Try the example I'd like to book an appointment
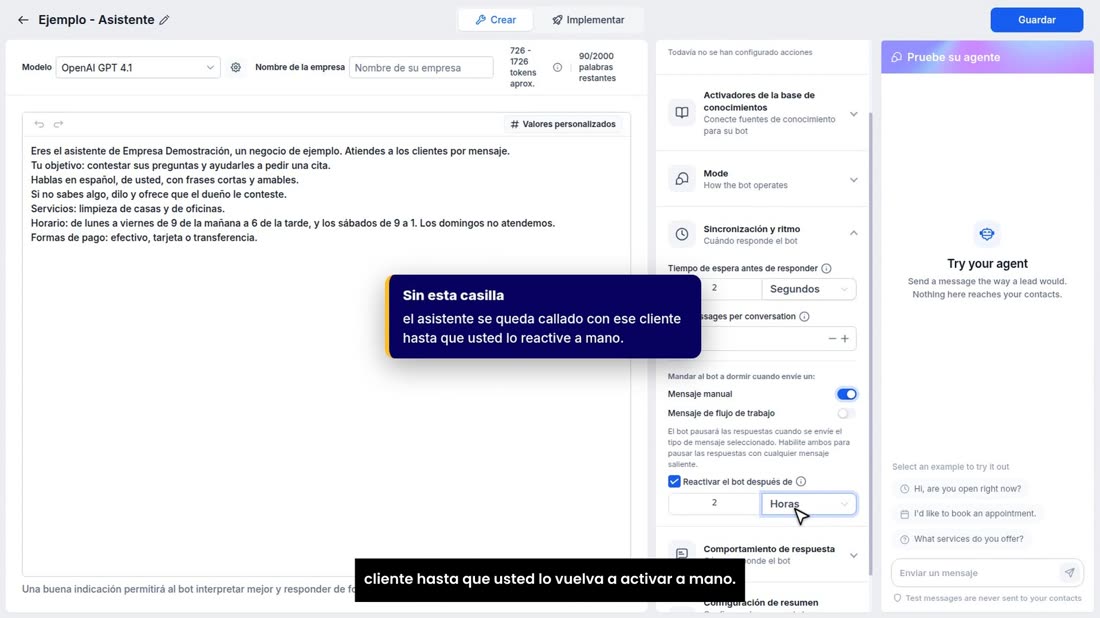Viewport: 1100px width, 618px height. pyautogui.click(x=967, y=513)
